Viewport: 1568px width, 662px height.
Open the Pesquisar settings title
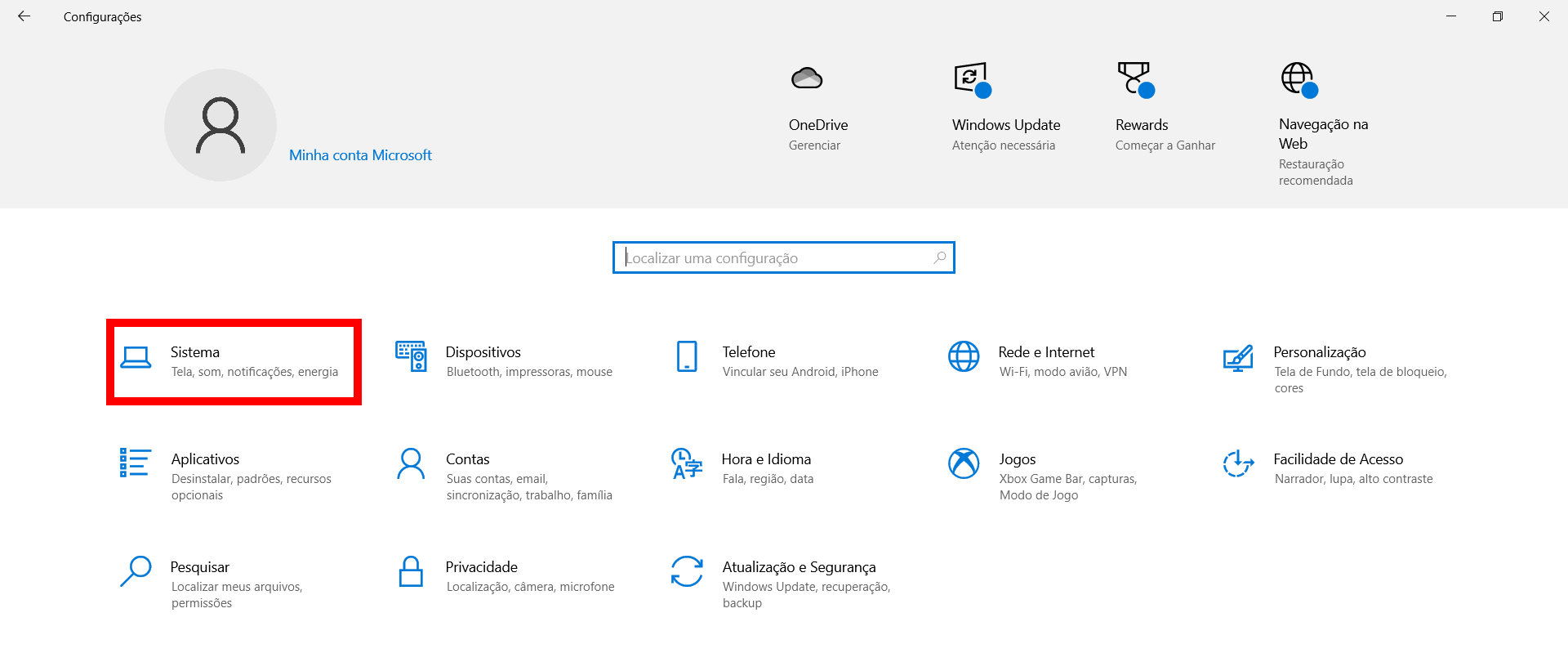point(200,567)
